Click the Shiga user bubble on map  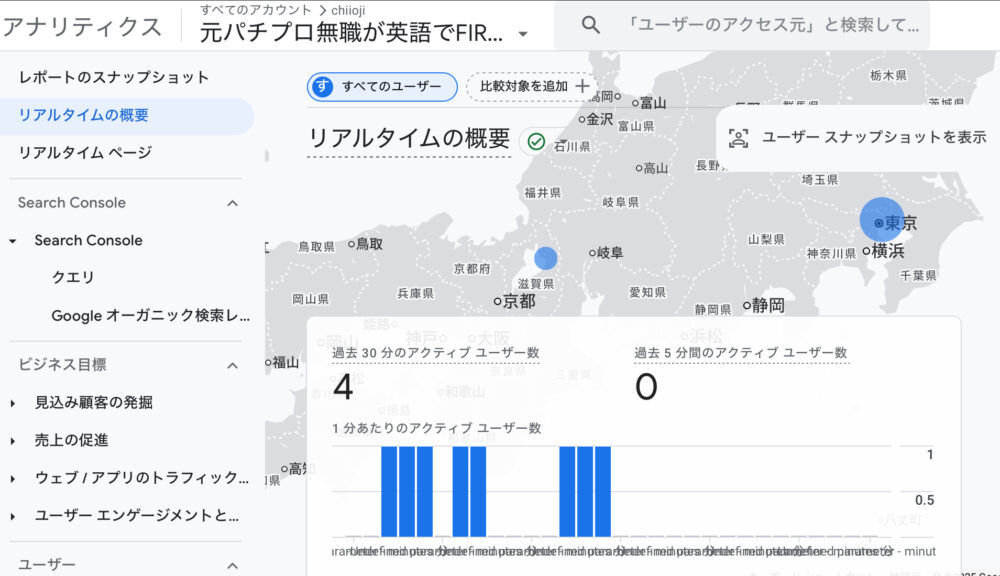[x=545, y=258]
